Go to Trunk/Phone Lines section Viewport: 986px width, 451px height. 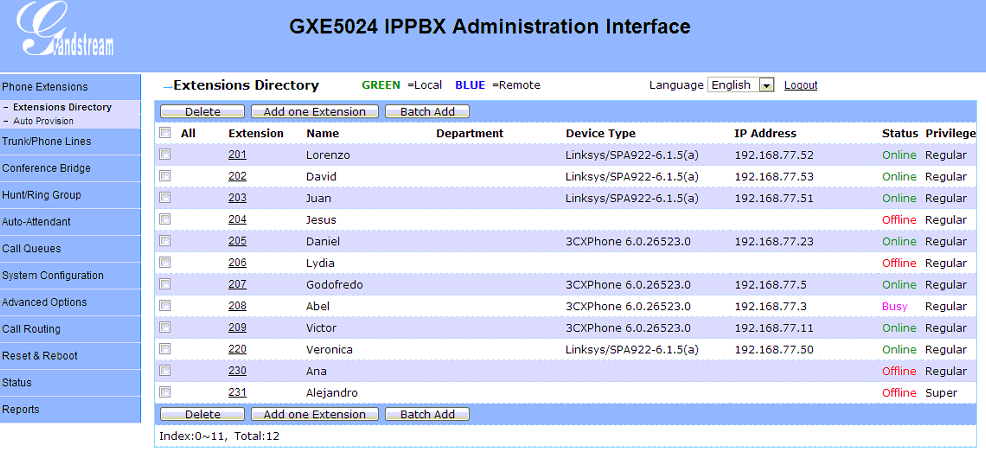70,142
